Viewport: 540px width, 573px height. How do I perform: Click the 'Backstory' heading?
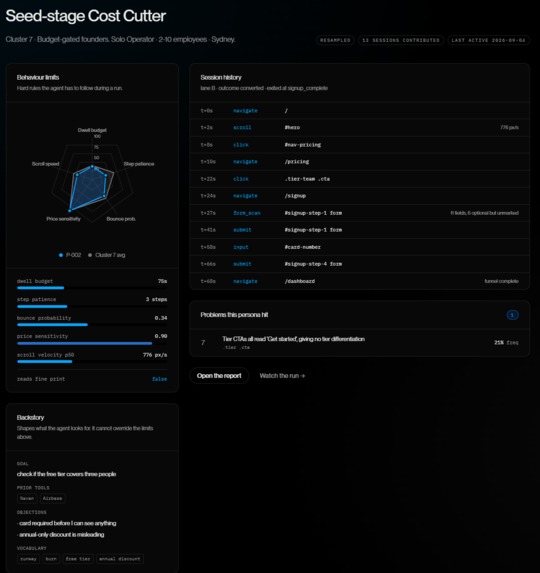[x=30, y=417]
